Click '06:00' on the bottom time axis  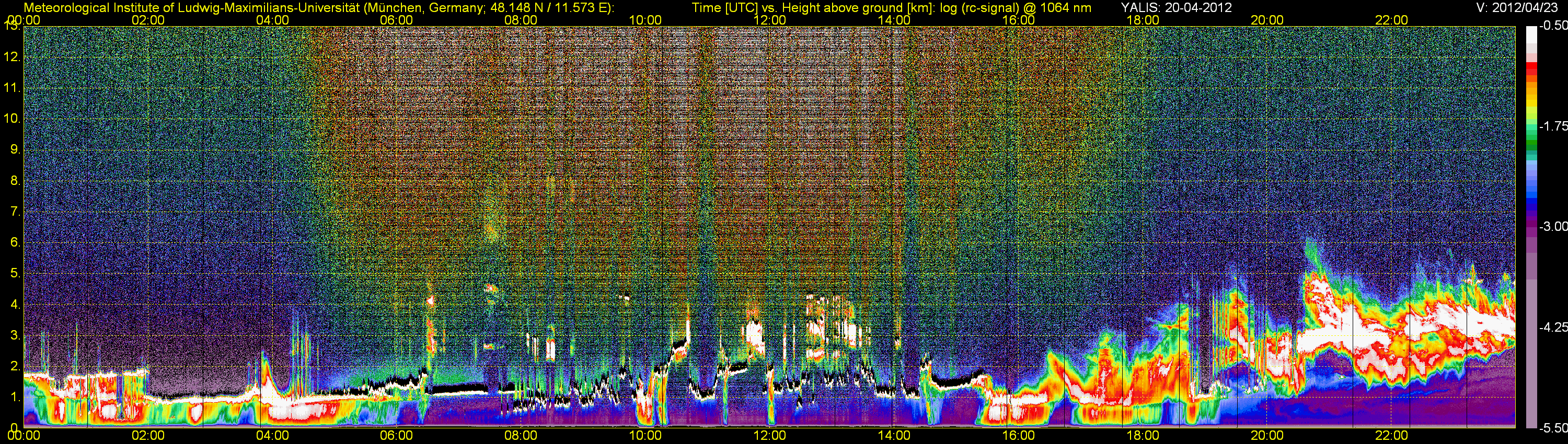396,436
